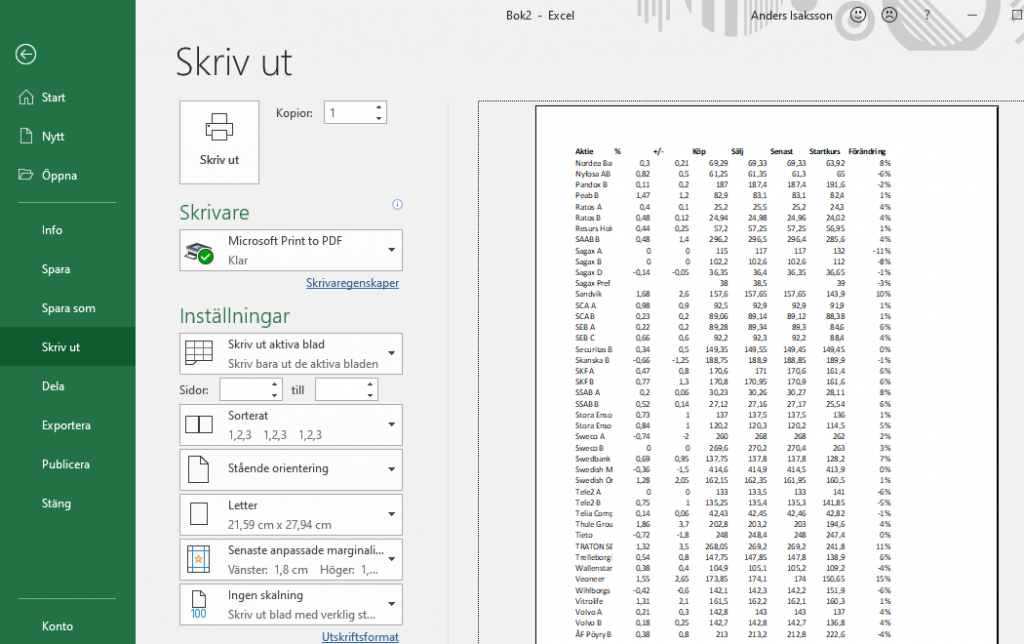Open the printer selection dropdown
Viewport: 1024px width, 644px height.
click(x=392, y=250)
